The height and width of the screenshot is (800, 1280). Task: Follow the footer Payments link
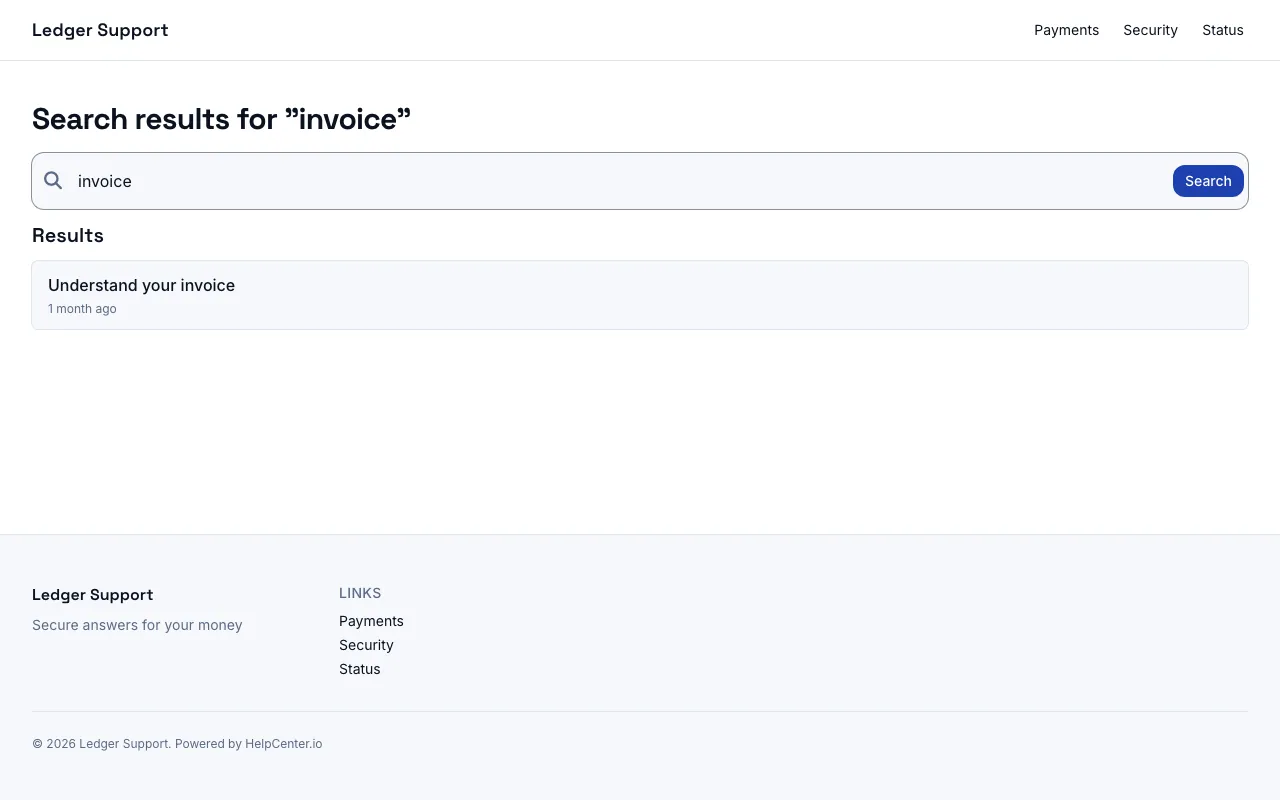pos(371,621)
